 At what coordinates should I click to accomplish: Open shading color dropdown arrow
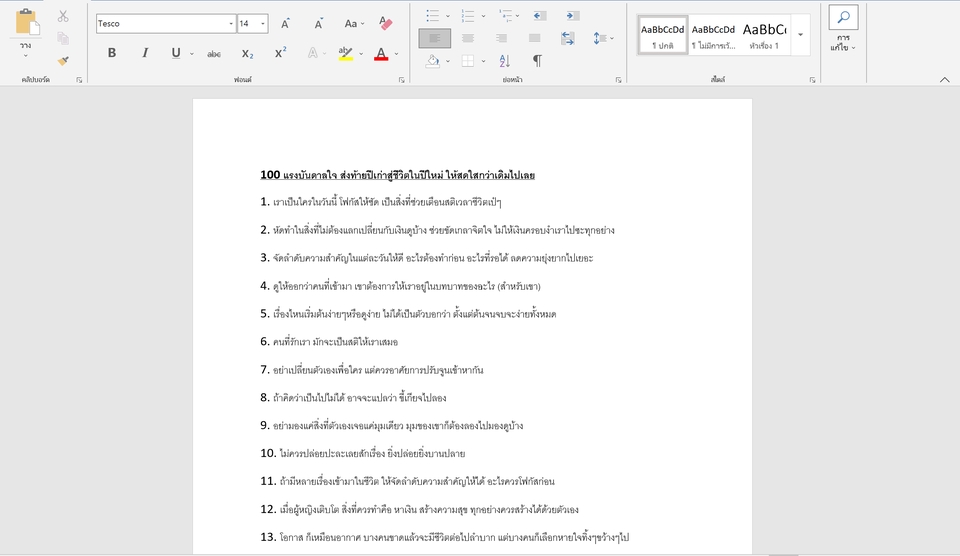[448, 61]
